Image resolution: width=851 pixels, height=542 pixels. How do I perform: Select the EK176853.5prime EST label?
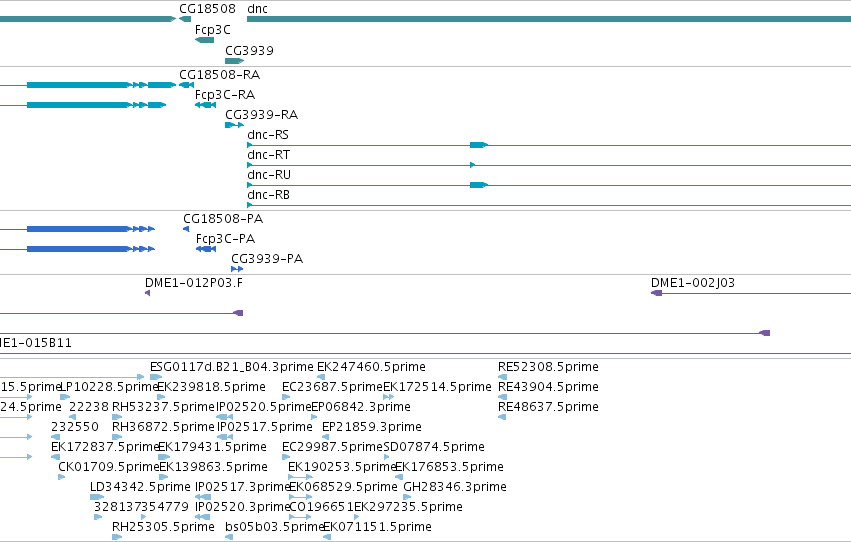pyautogui.click(x=449, y=468)
